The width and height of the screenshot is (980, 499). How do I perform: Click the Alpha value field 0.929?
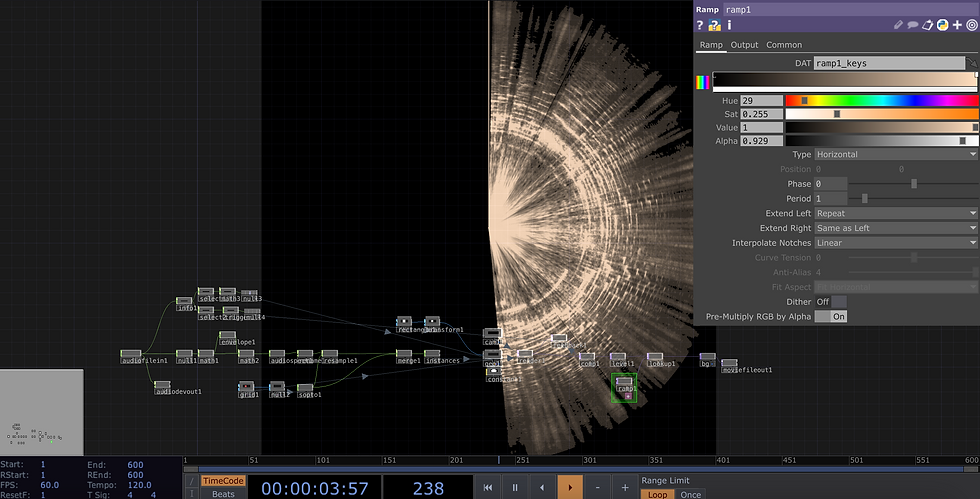tap(761, 141)
